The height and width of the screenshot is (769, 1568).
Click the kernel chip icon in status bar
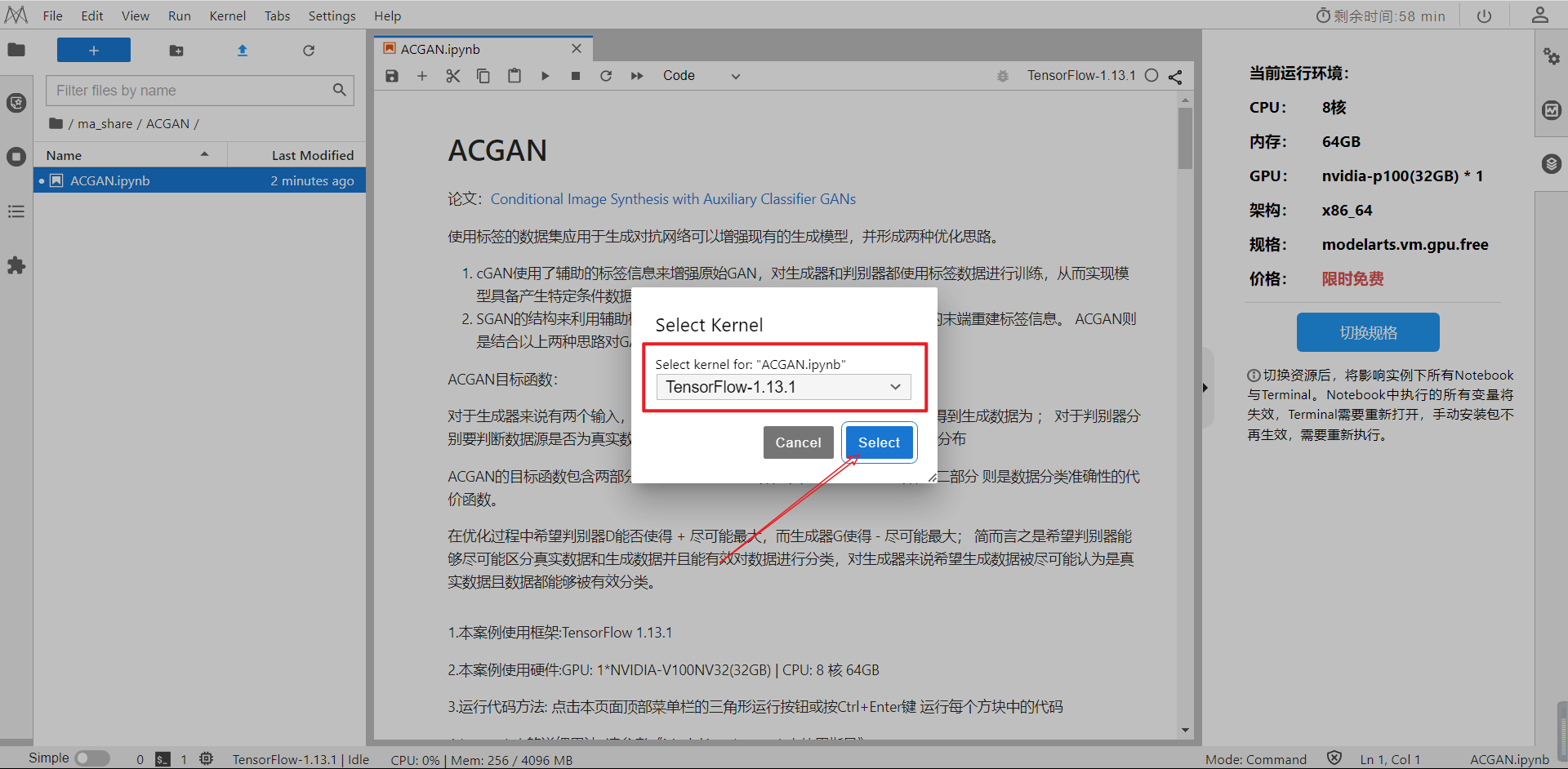coord(207,758)
